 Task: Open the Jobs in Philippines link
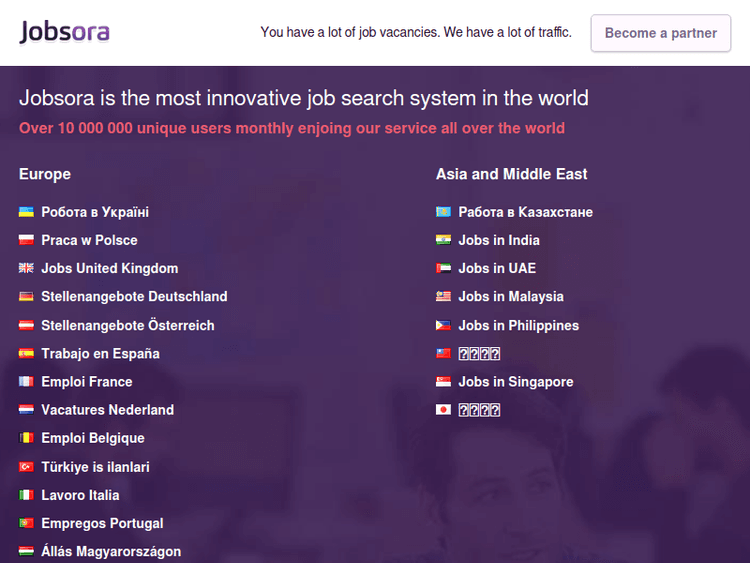(518, 325)
